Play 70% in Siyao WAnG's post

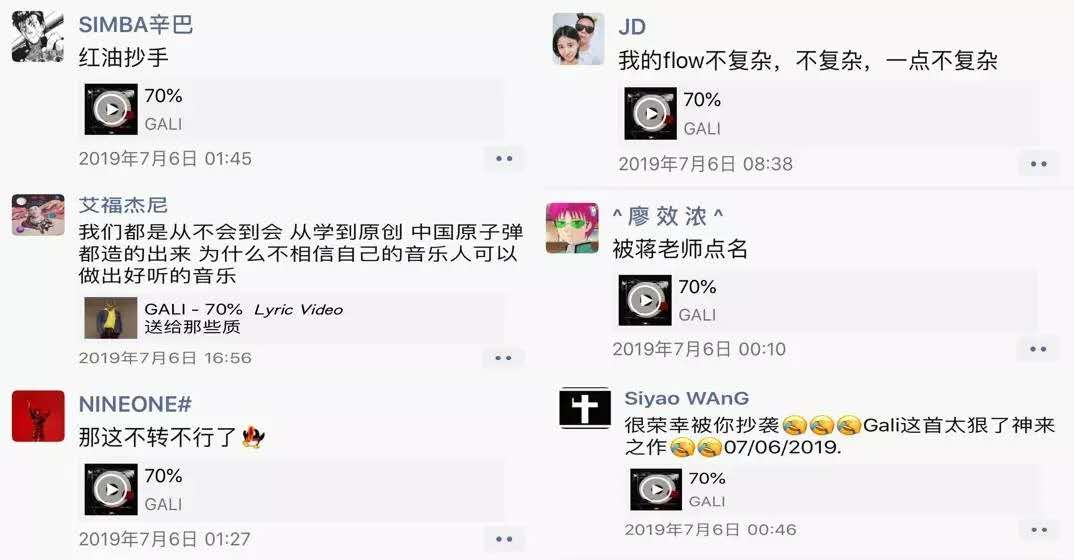655,489
